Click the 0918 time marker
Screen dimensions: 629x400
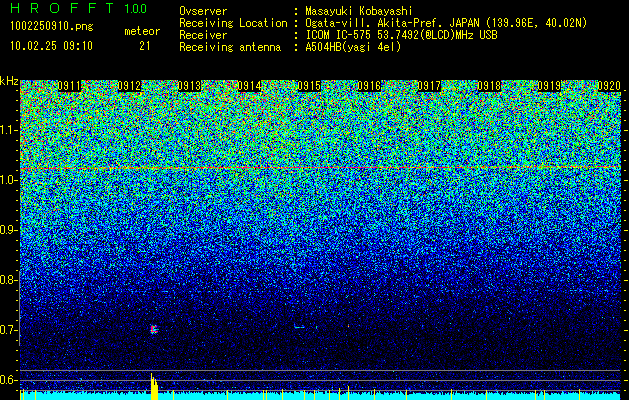pos(489,86)
